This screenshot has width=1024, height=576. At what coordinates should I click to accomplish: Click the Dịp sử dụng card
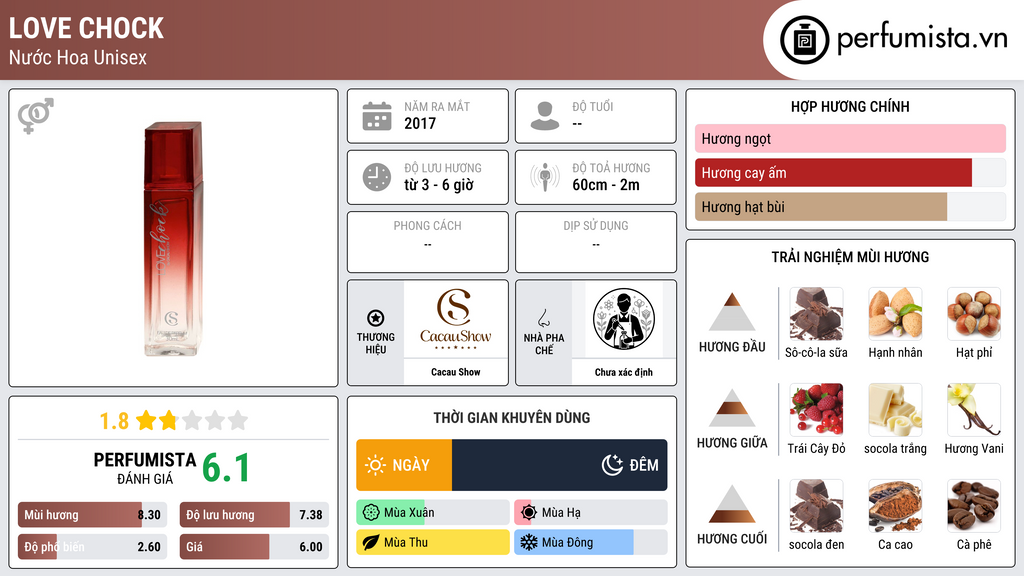pos(596,242)
